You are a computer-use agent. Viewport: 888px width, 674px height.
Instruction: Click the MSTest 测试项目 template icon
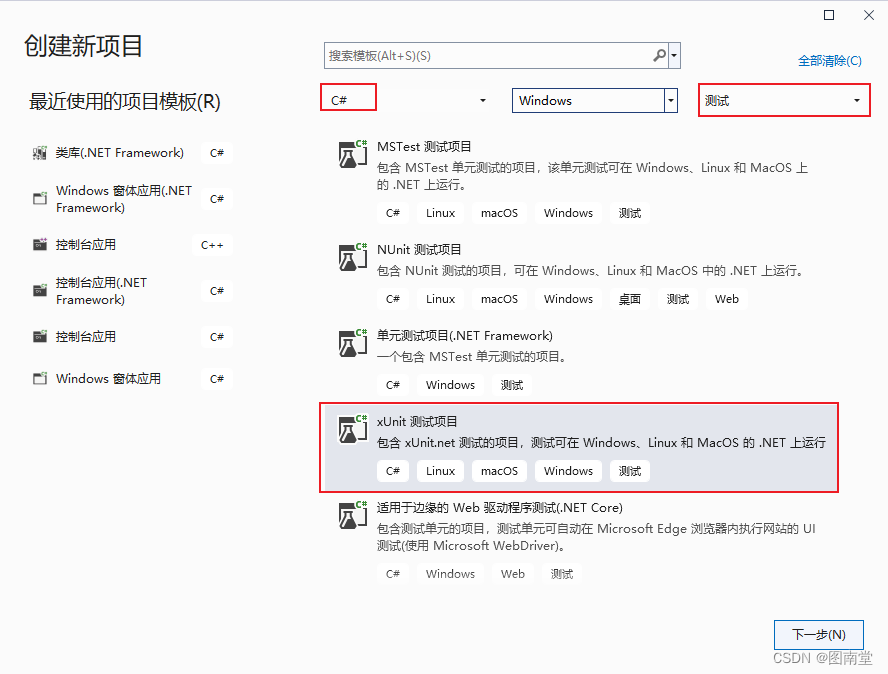[352, 155]
